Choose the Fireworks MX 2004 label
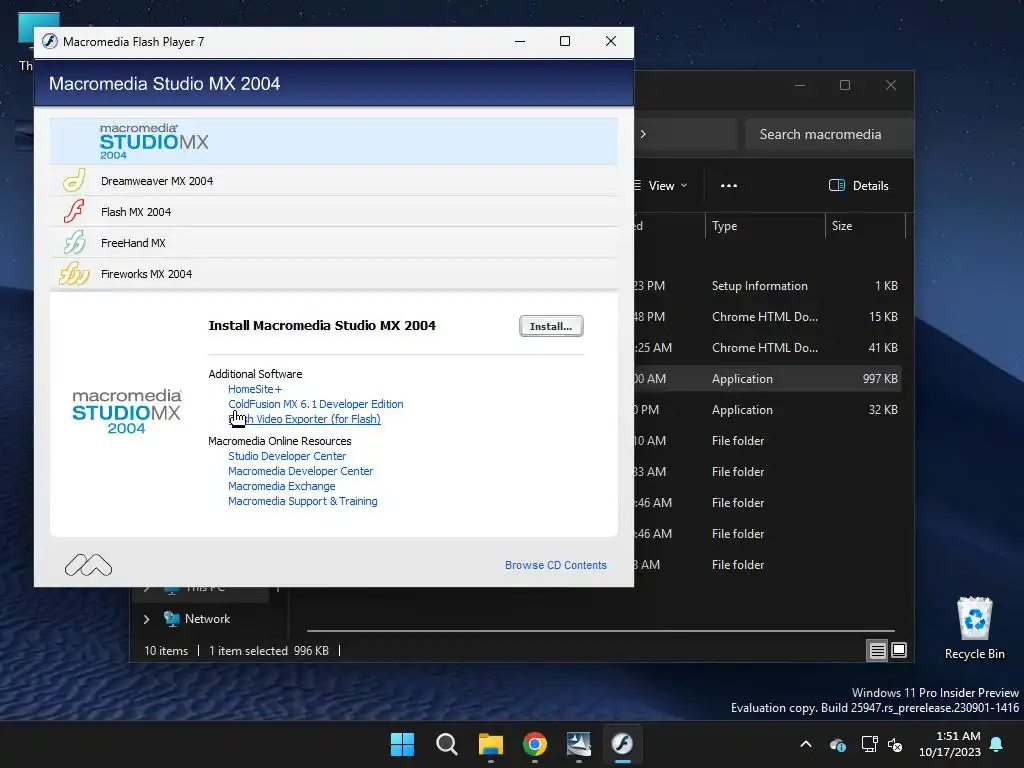Image resolution: width=1024 pixels, height=768 pixels. click(146, 274)
